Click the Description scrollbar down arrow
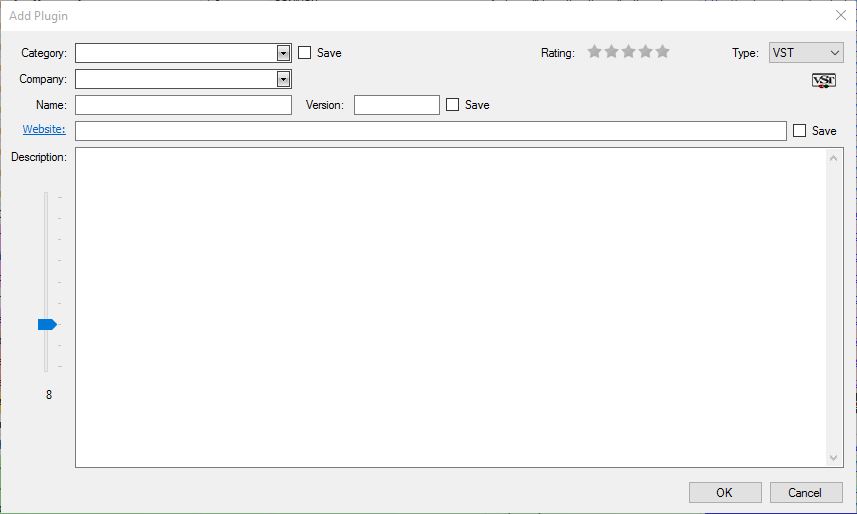The width and height of the screenshot is (857, 514). (833, 458)
